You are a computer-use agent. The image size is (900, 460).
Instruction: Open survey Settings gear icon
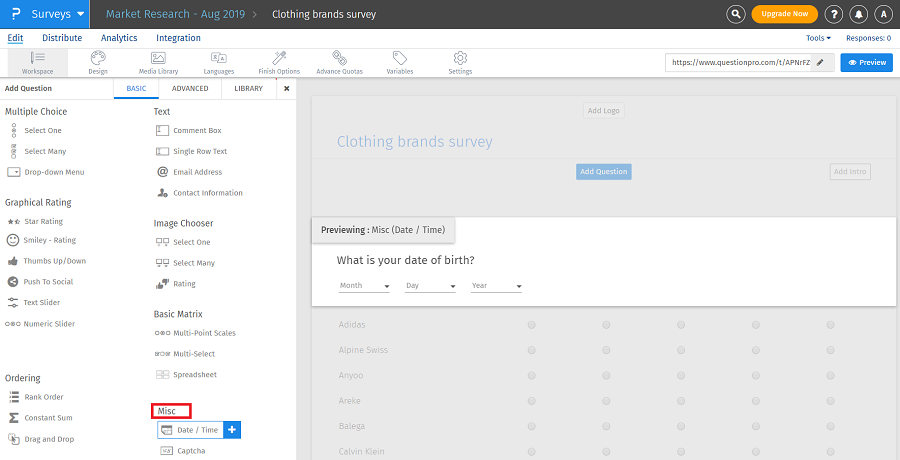tap(460, 62)
